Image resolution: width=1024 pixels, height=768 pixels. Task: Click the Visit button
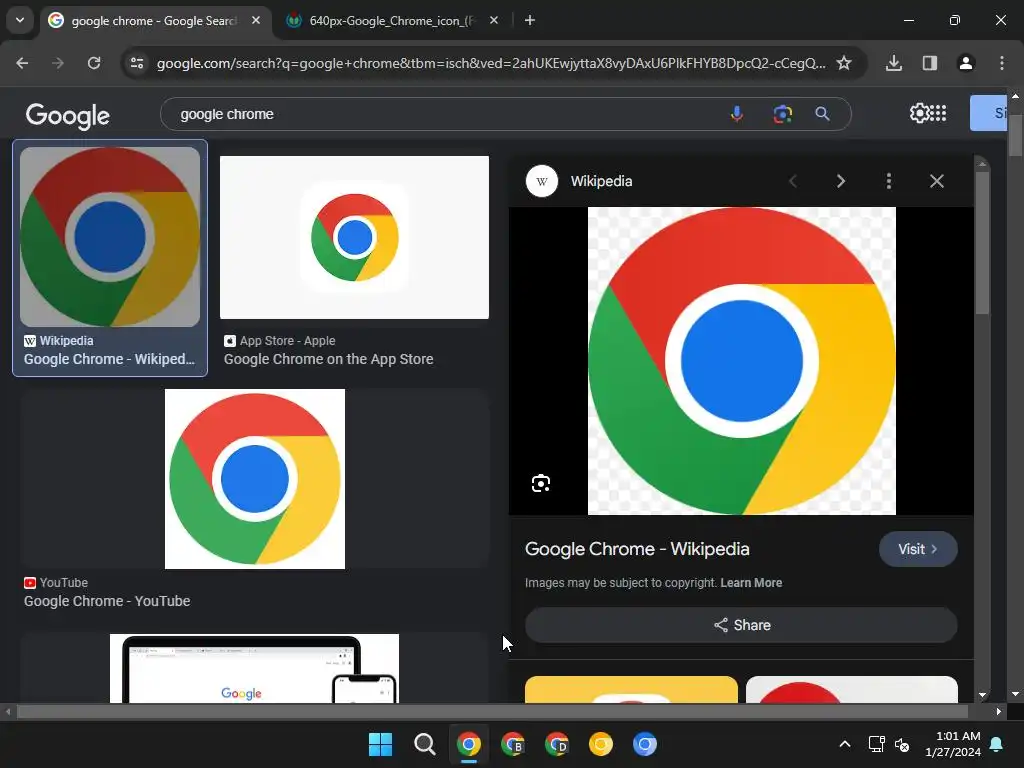pos(918,549)
